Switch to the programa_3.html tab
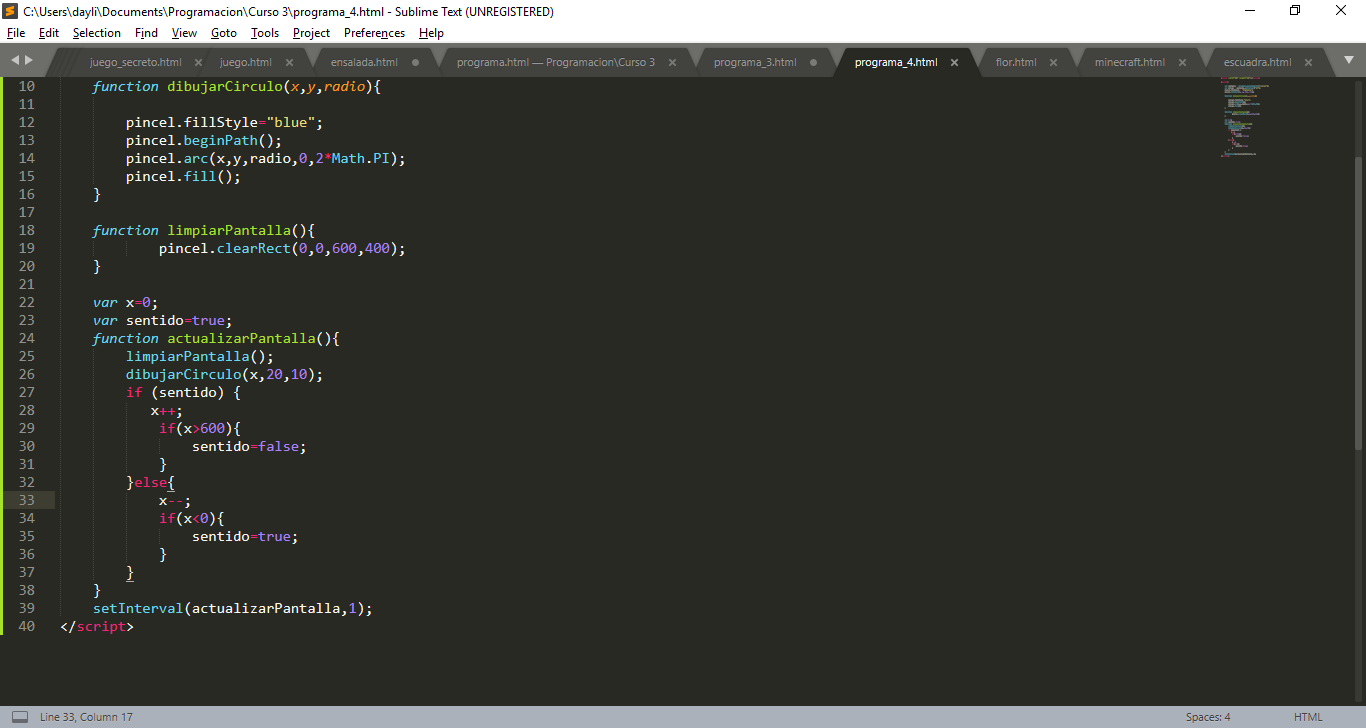This screenshot has width=1366, height=728. click(755, 62)
